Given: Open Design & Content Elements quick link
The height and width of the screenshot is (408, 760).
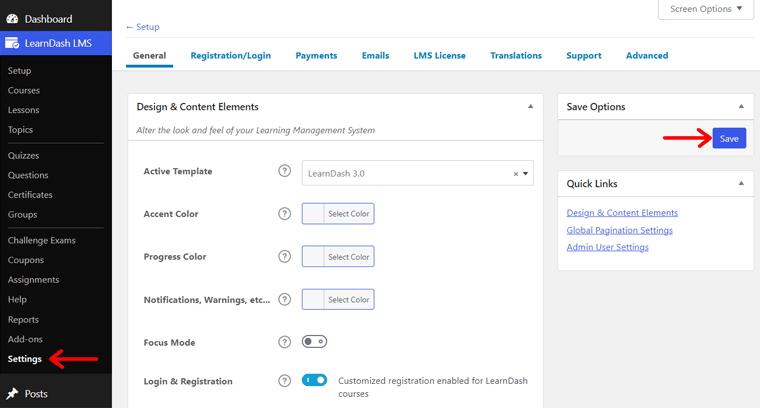Looking at the screenshot, I should 622,213.
